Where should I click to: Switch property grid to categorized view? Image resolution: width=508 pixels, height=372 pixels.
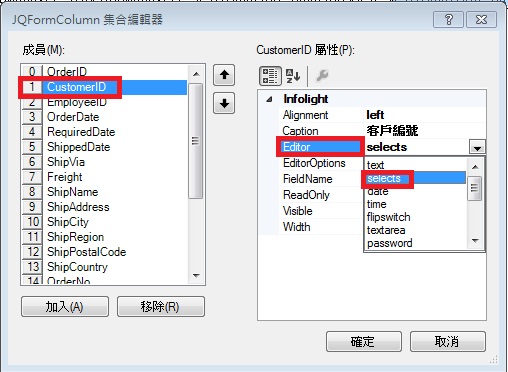coord(270,76)
